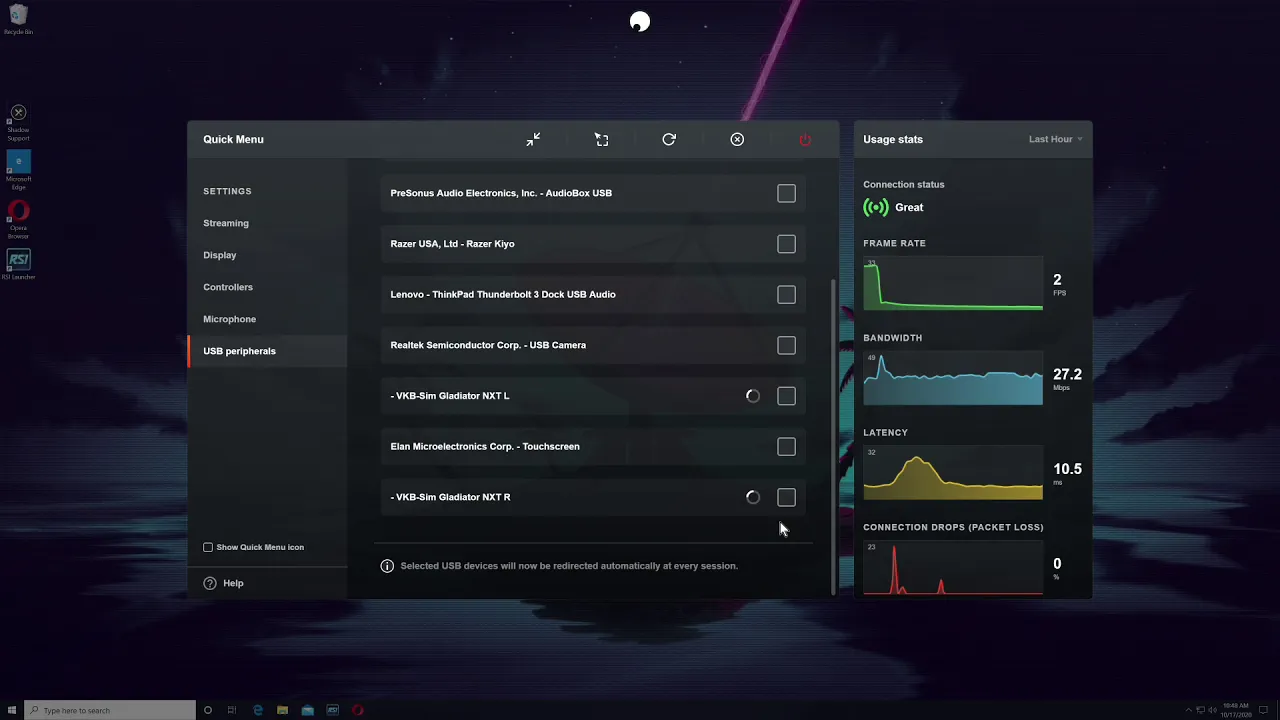1280x720 pixels.
Task: Open Opera from the taskbar
Action: pyautogui.click(x=358, y=710)
